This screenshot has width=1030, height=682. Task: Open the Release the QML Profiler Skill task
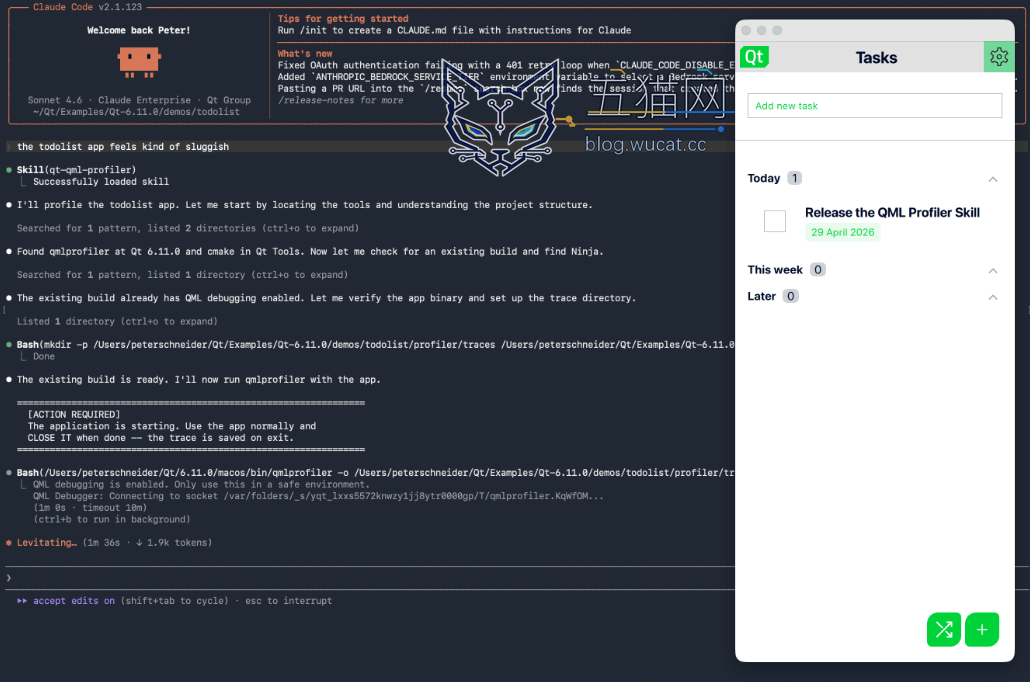point(892,212)
